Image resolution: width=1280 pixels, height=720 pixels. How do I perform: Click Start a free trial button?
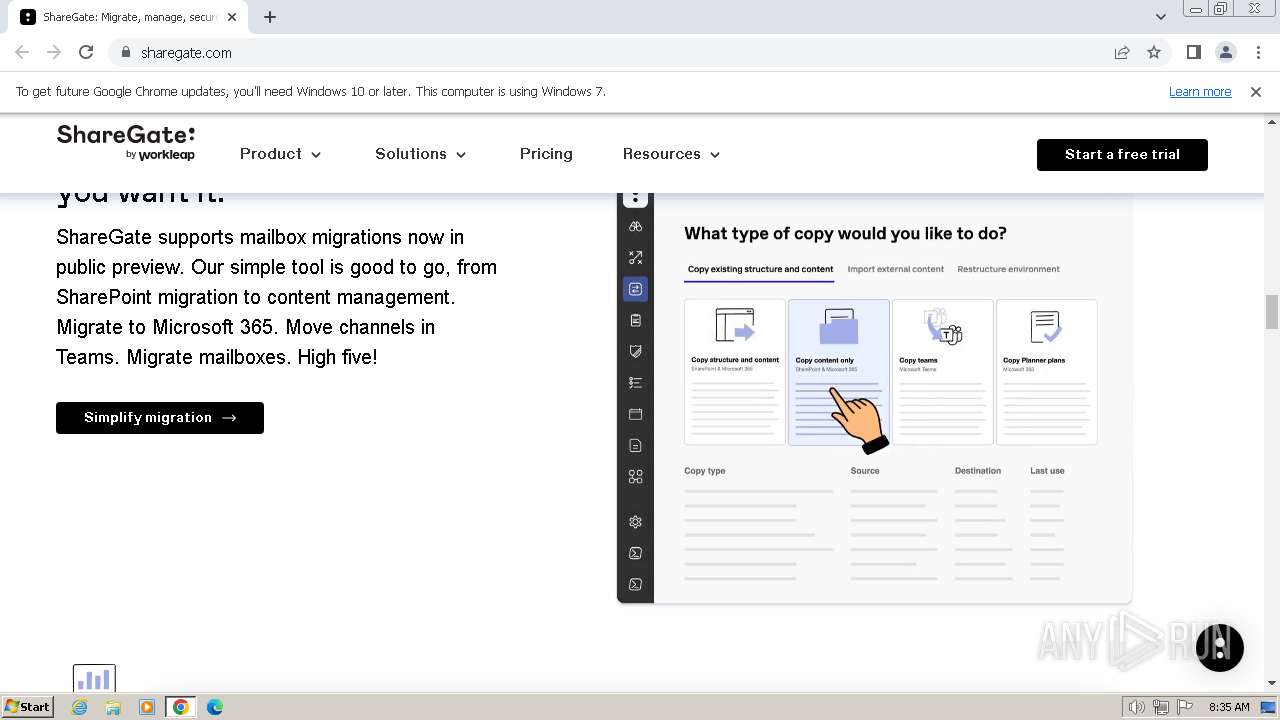1122,155
